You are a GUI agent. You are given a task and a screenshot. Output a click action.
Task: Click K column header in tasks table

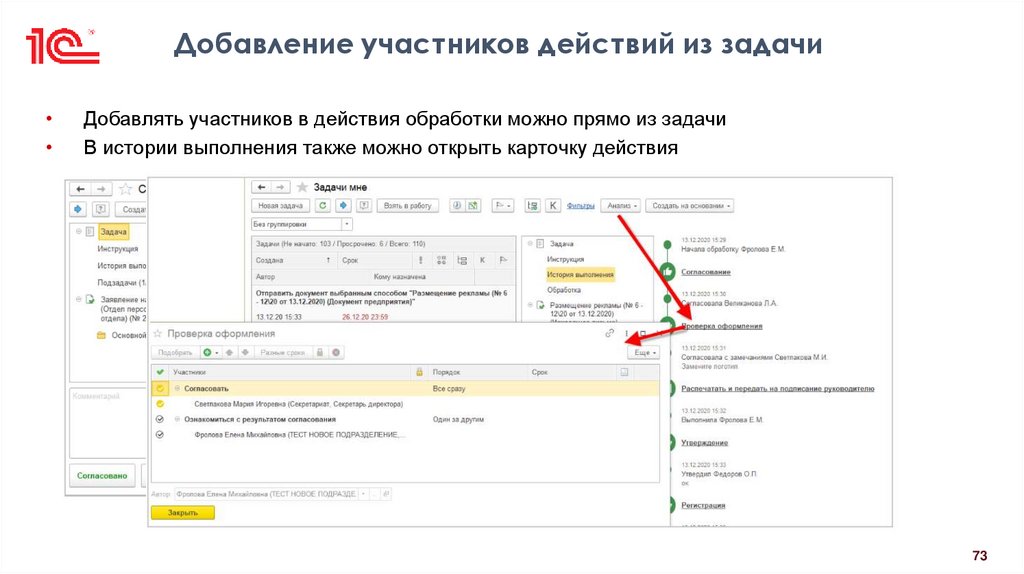click(483, 260)
